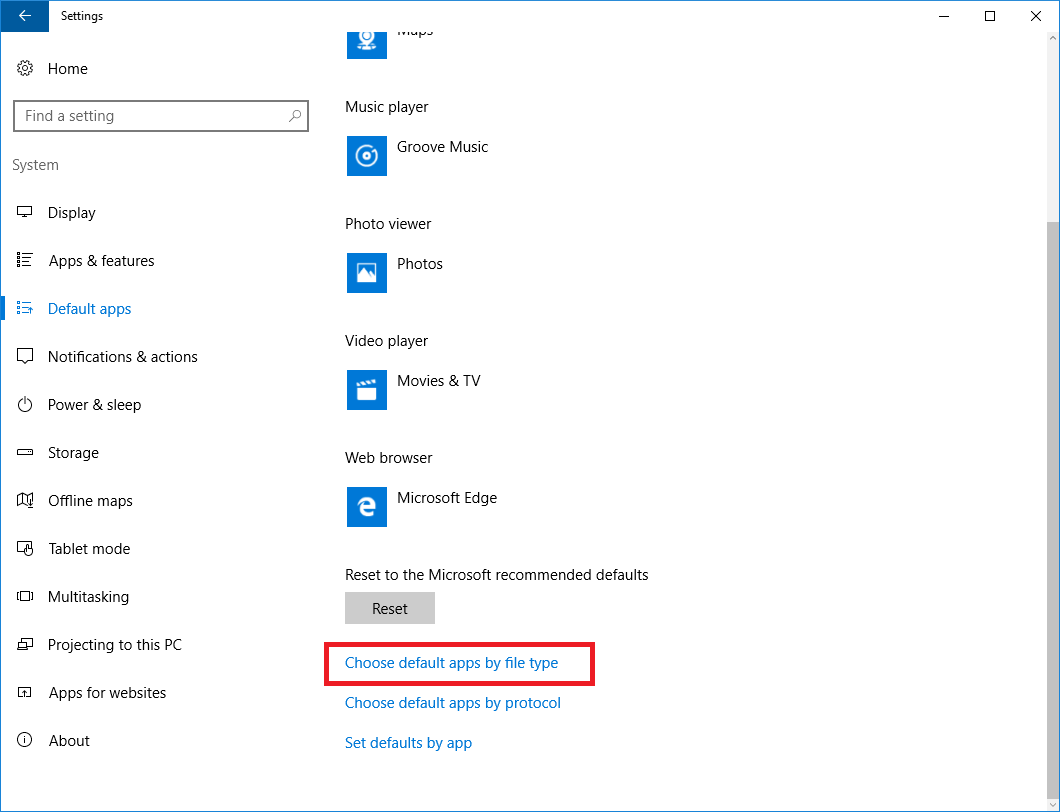The image size is (1060, 812).
Task: Click the Display monitor icon
Action: pos(25,212)
